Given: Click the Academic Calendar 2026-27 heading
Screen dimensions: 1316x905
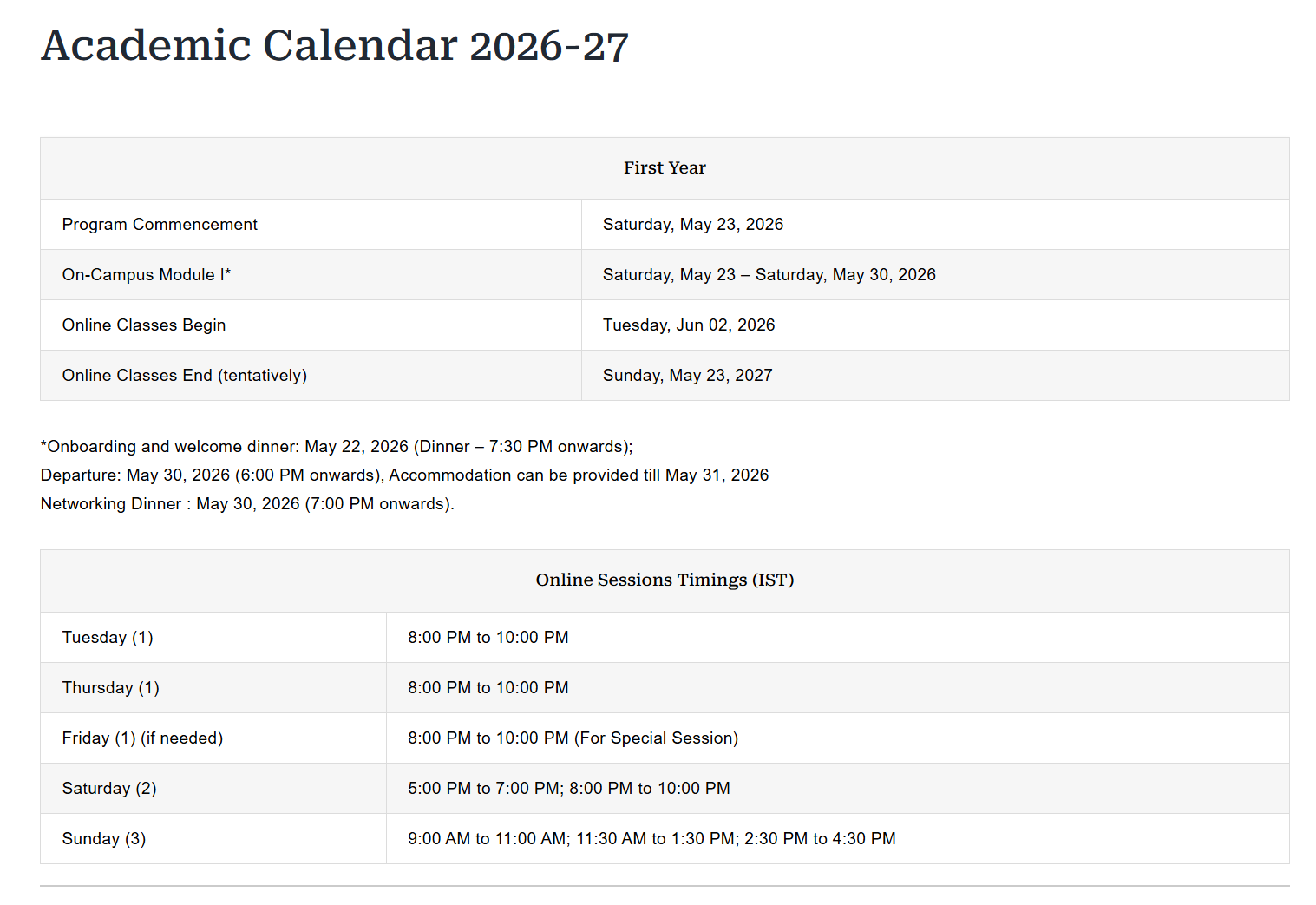Looking at the screenshot, I should [334, 46].
